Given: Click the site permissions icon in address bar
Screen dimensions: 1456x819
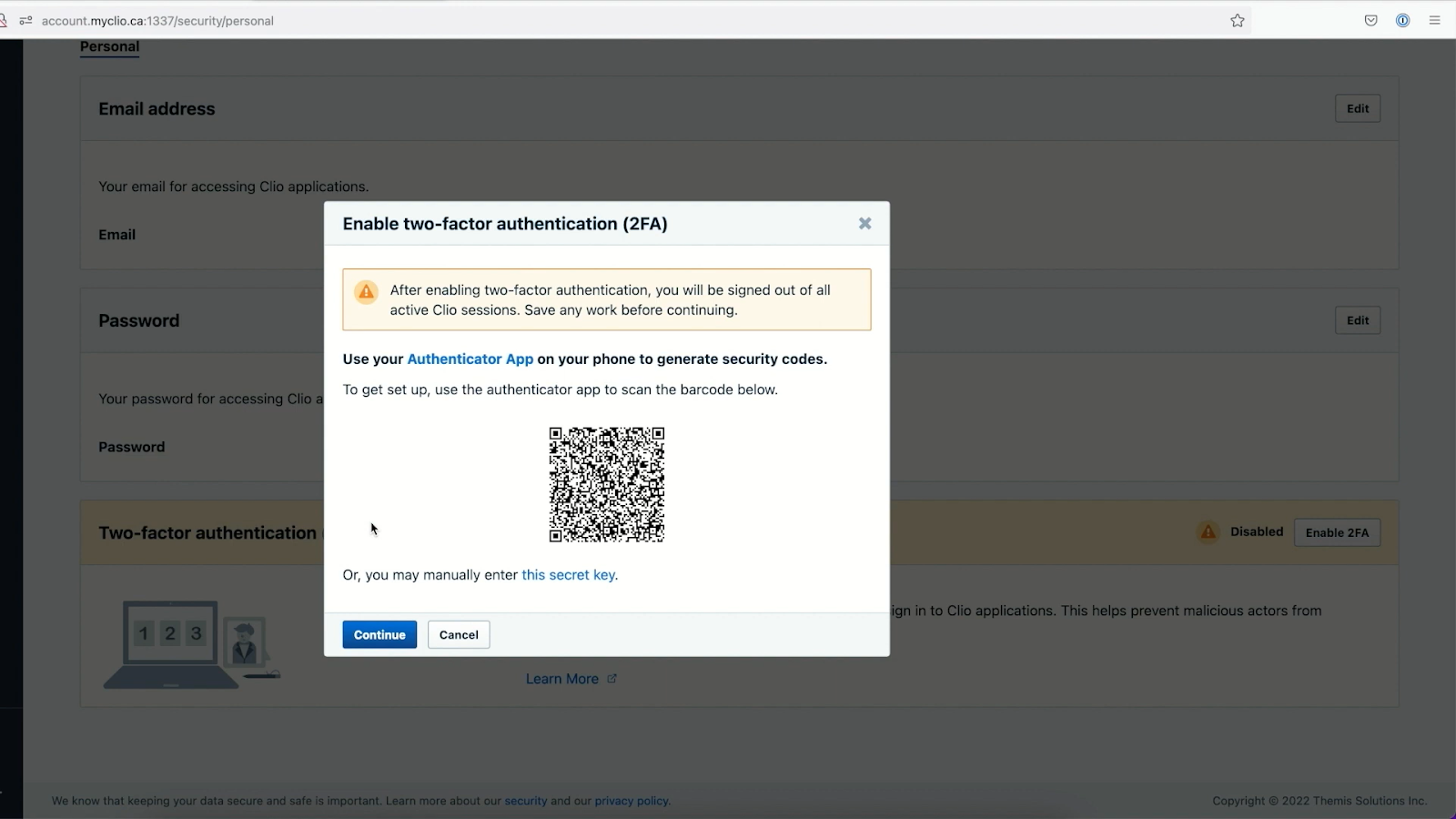Looking at the screenshot, I should 25,20.
